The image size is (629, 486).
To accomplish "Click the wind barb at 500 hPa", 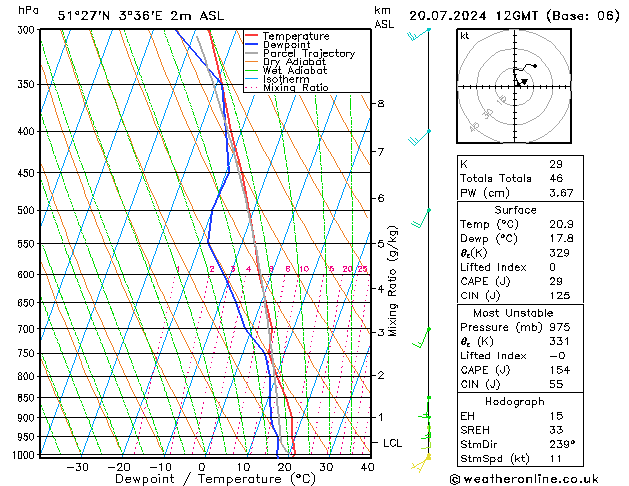I will coord(420,218).
